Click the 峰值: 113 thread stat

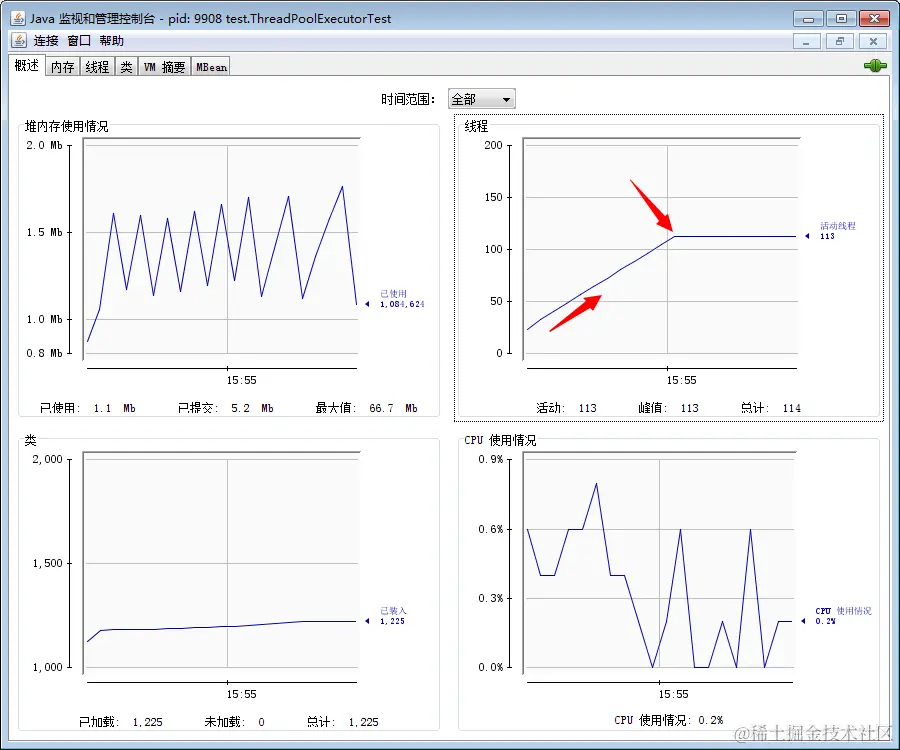668,408
